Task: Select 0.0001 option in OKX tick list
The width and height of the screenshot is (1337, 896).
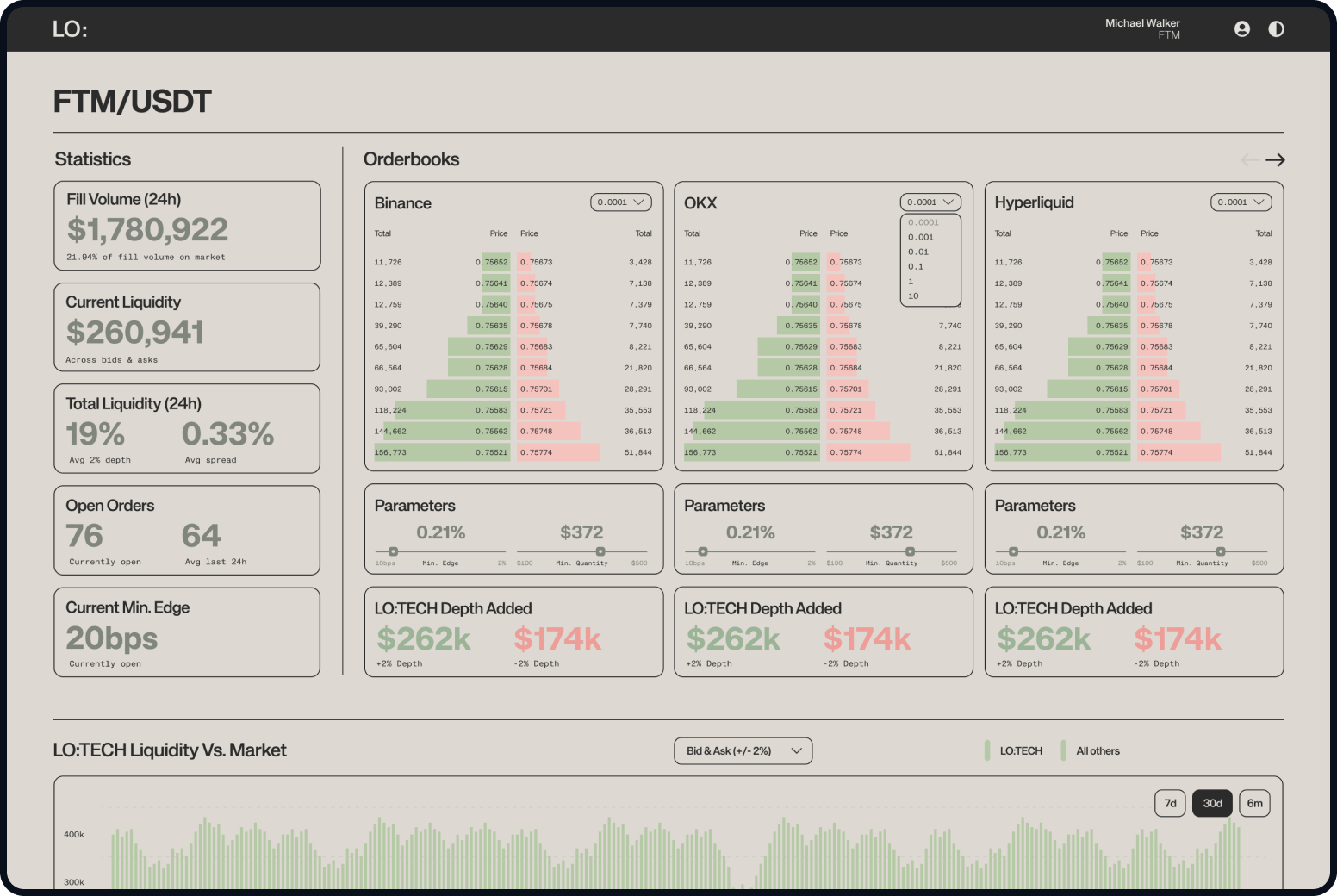Action: pyautogui.click(x=923, y=222)
